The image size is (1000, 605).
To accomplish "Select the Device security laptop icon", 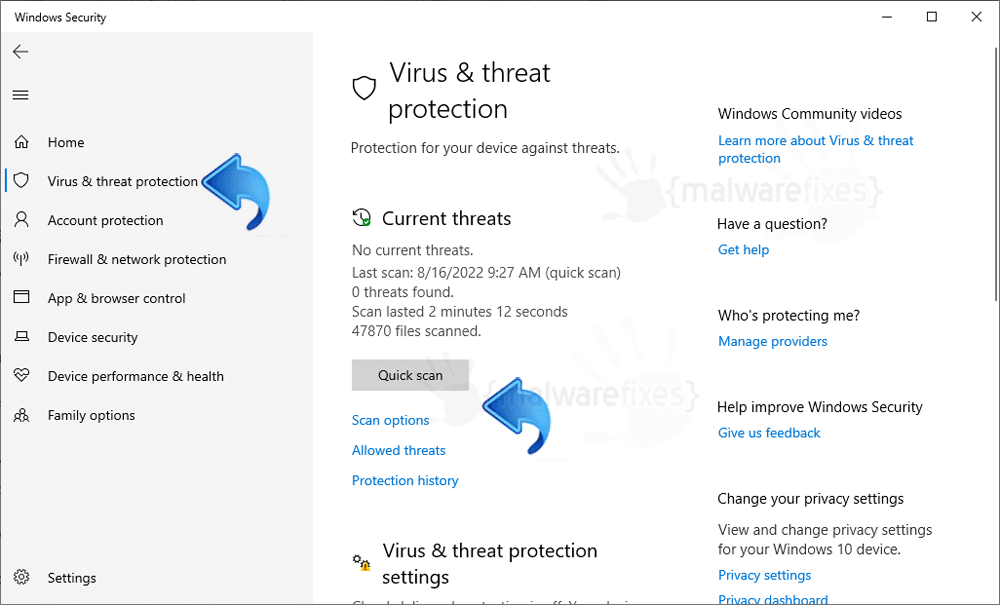I will (x=21, y=337).
